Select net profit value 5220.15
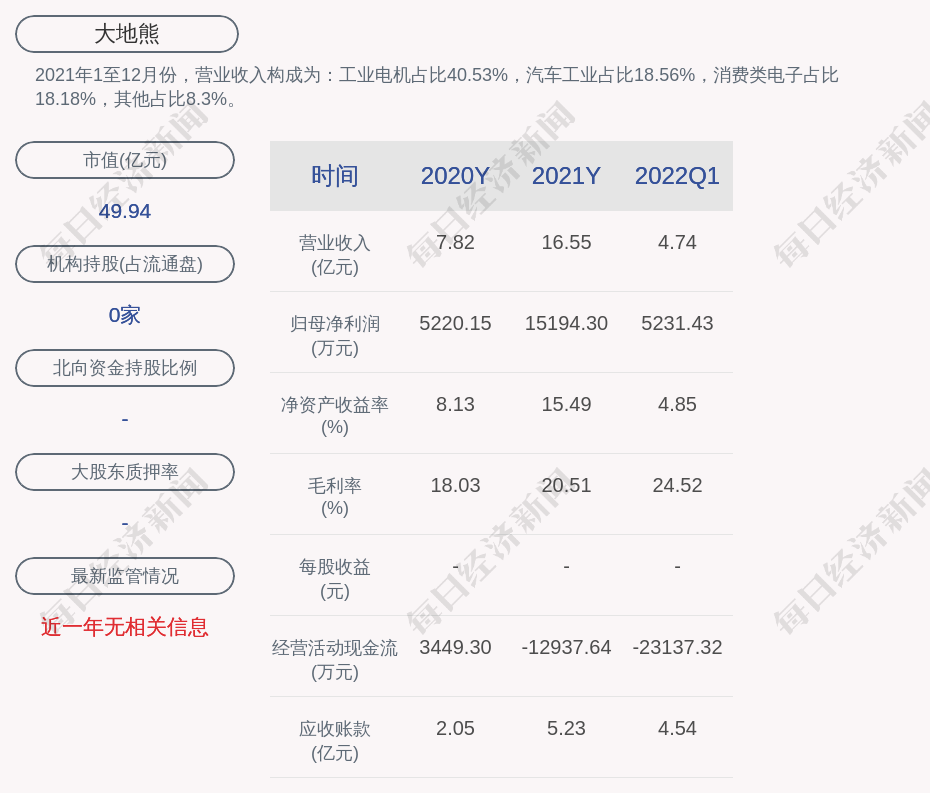Image resolution: width=930 pixels, height=793 pixels. coord(455,323)
